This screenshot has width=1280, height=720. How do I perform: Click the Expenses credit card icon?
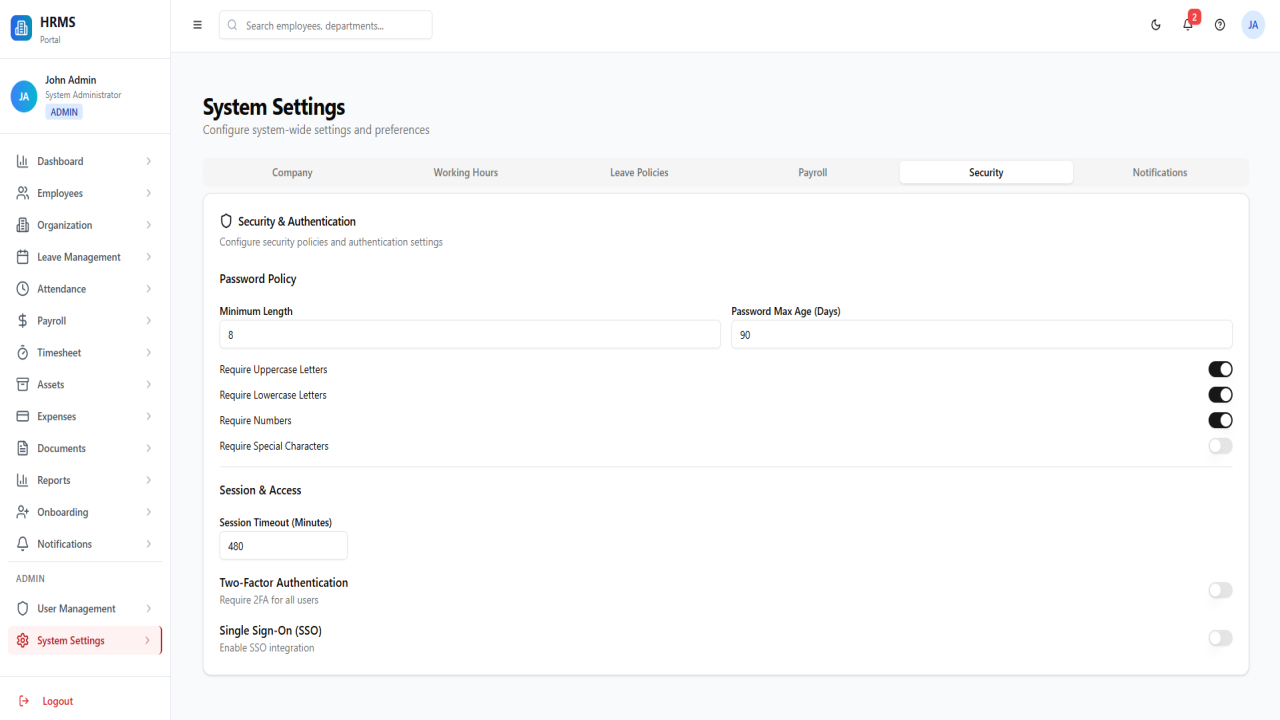tap(23, 417)
